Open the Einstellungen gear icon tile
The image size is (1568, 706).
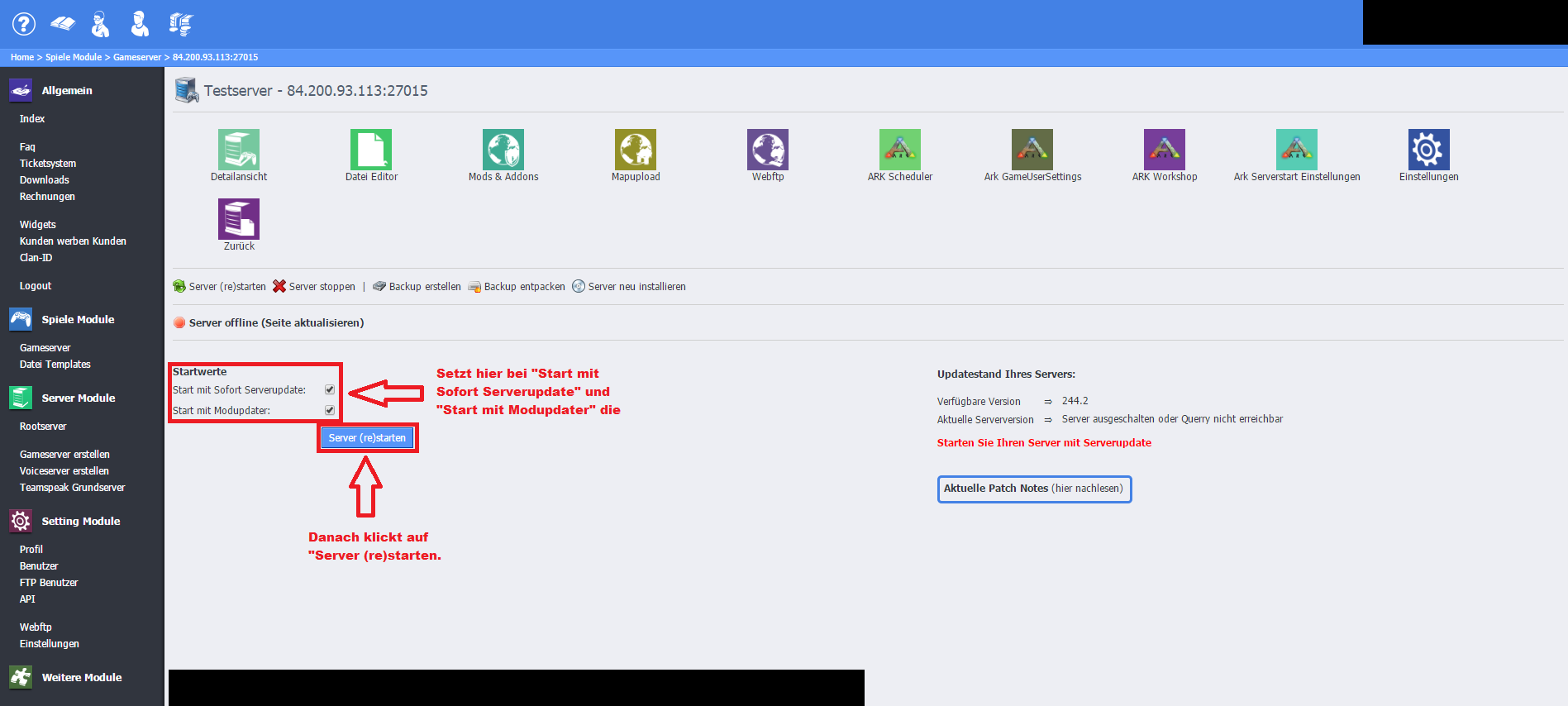1428,150
